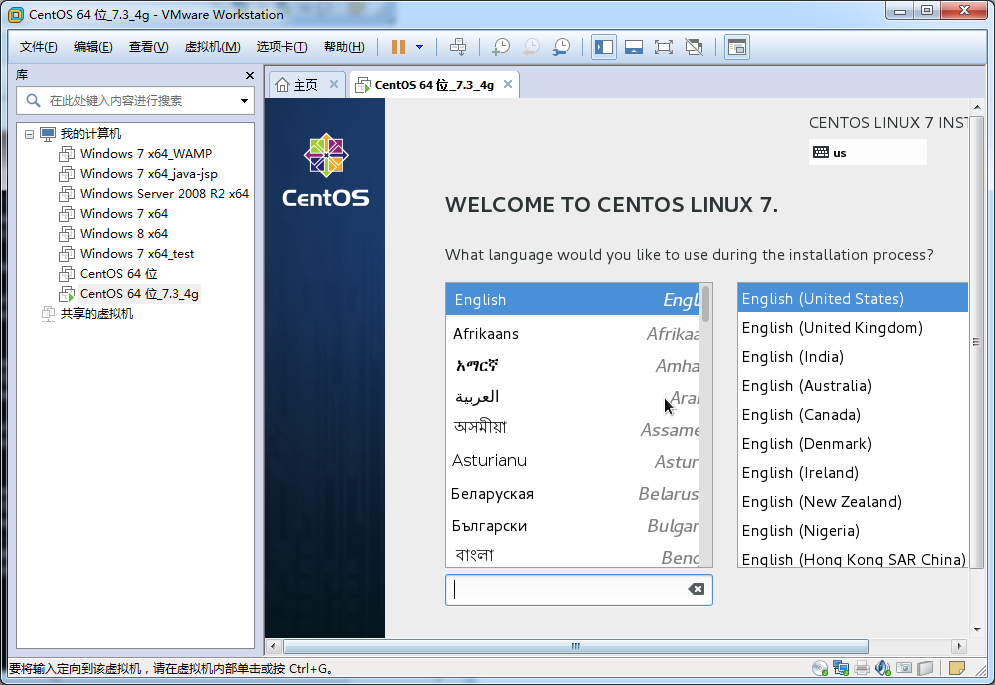
Task: Select Asturianu in the language list
Action: 572,461
